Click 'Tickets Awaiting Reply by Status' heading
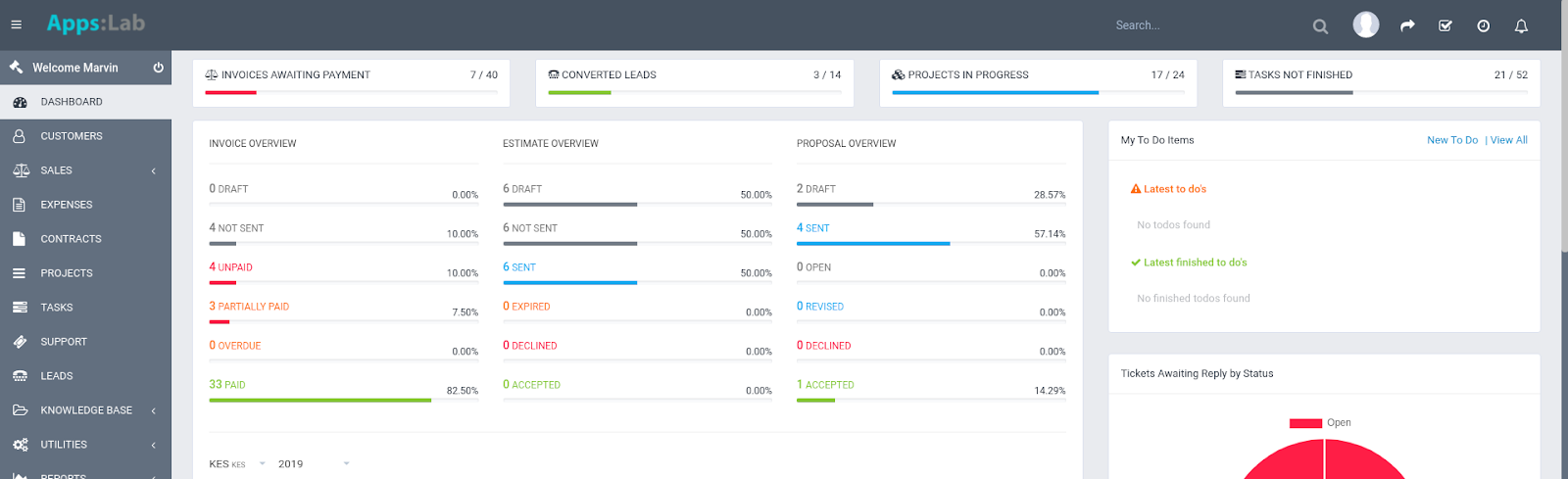 click(1197, 373)
